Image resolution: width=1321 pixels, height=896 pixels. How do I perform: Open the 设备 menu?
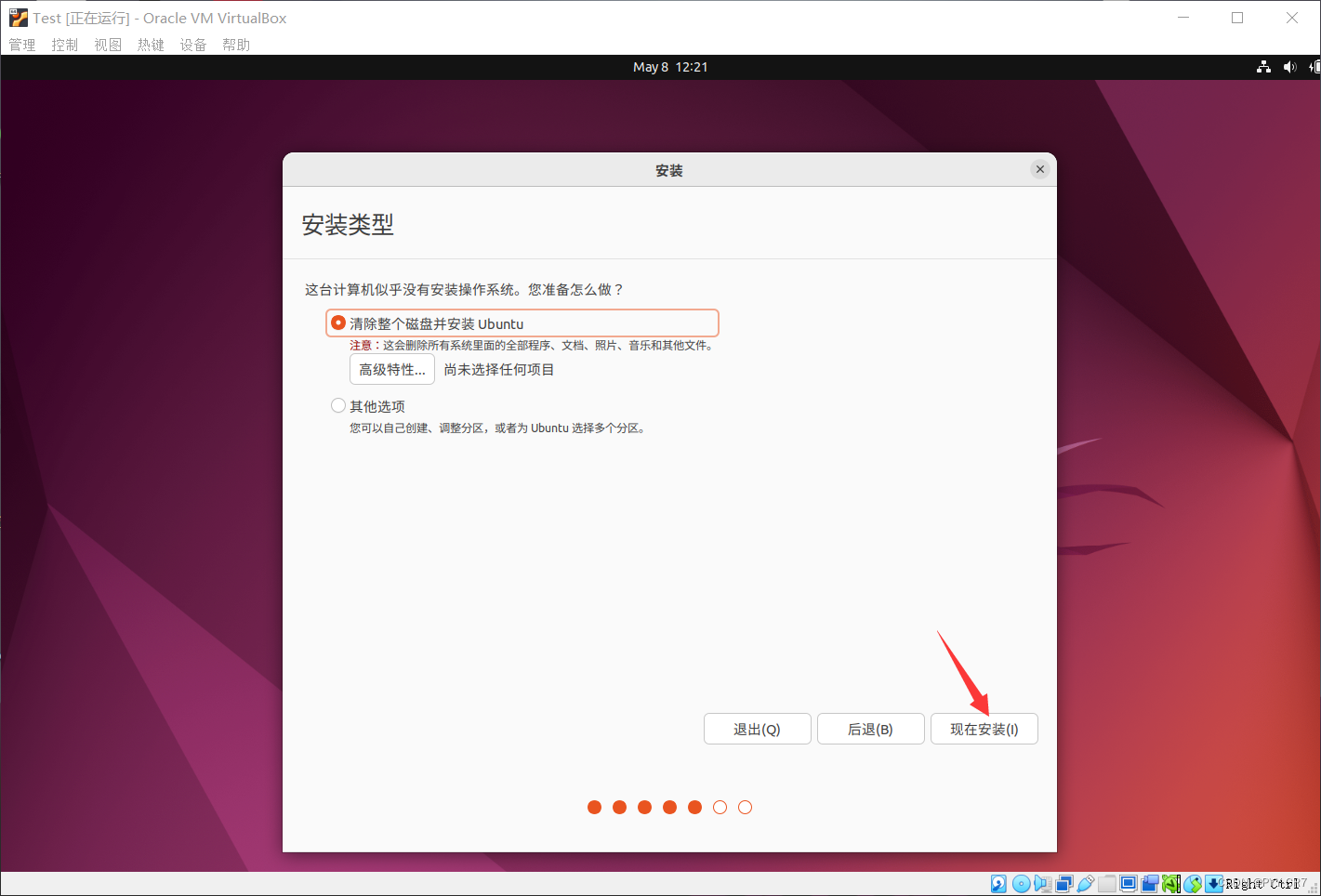click(193, 45)
